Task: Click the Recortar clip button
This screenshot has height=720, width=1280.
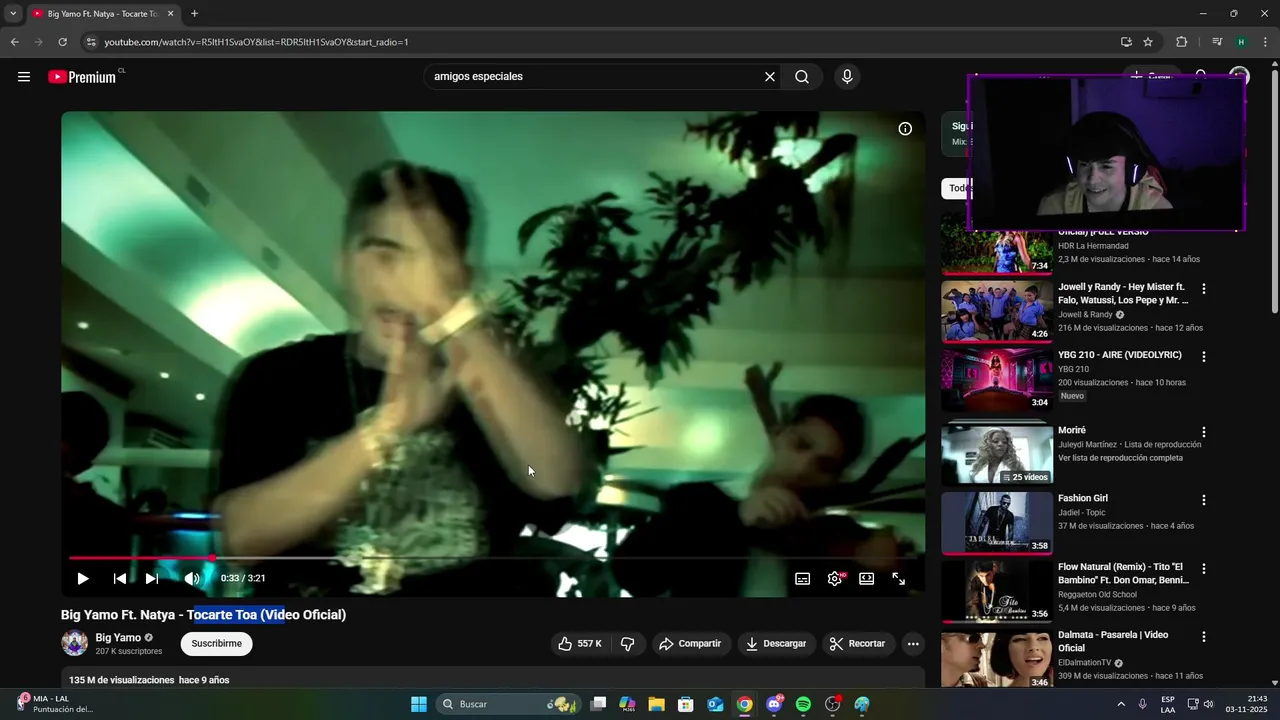Action: 858,644
